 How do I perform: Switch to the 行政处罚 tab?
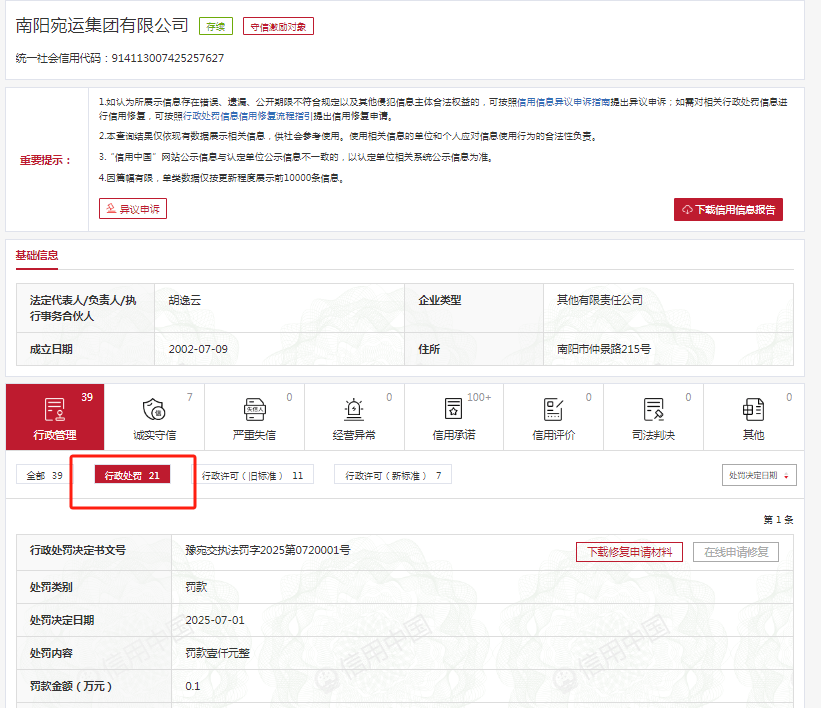point(133,475)
